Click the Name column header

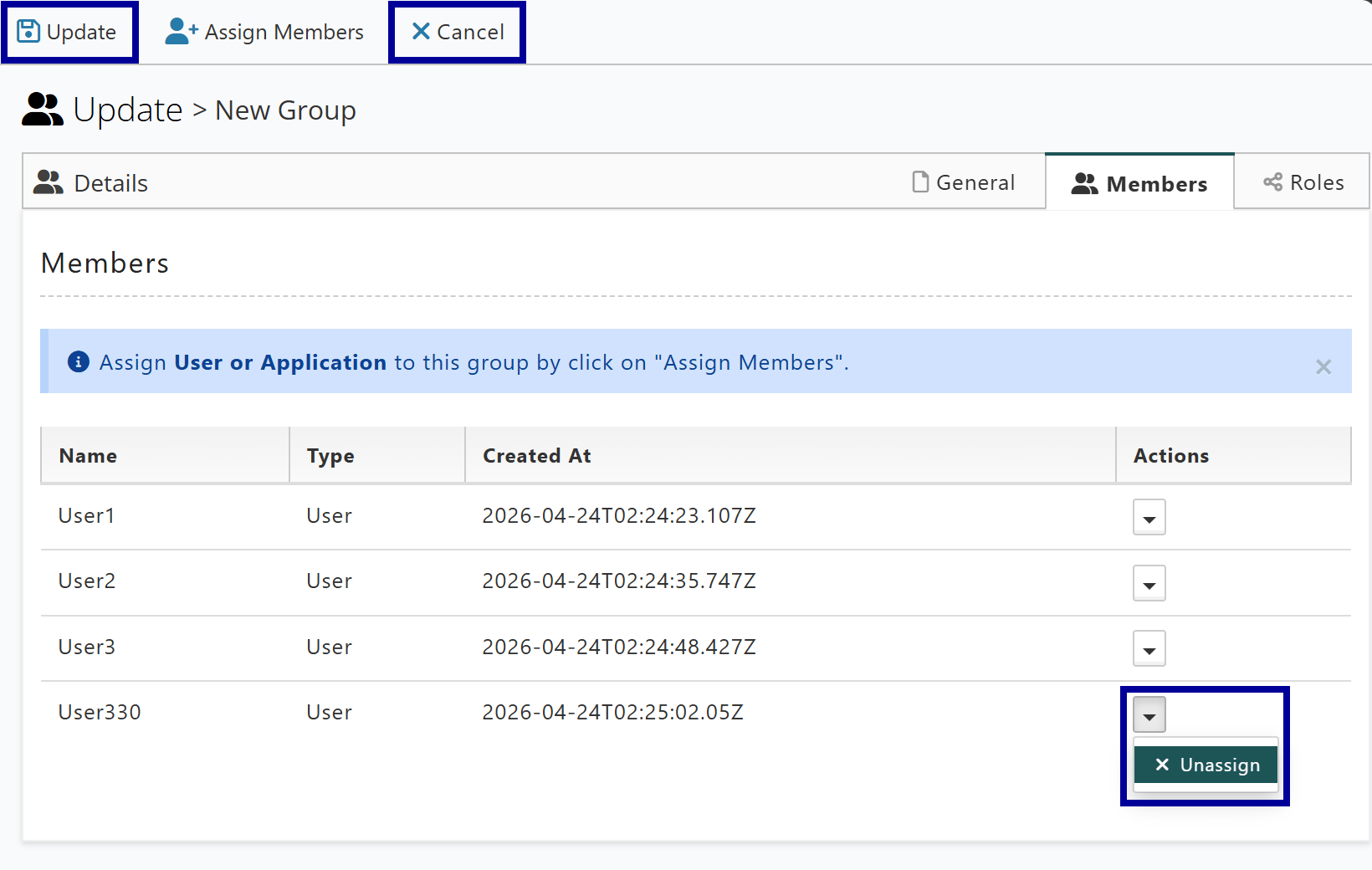[x=166, y=456]
